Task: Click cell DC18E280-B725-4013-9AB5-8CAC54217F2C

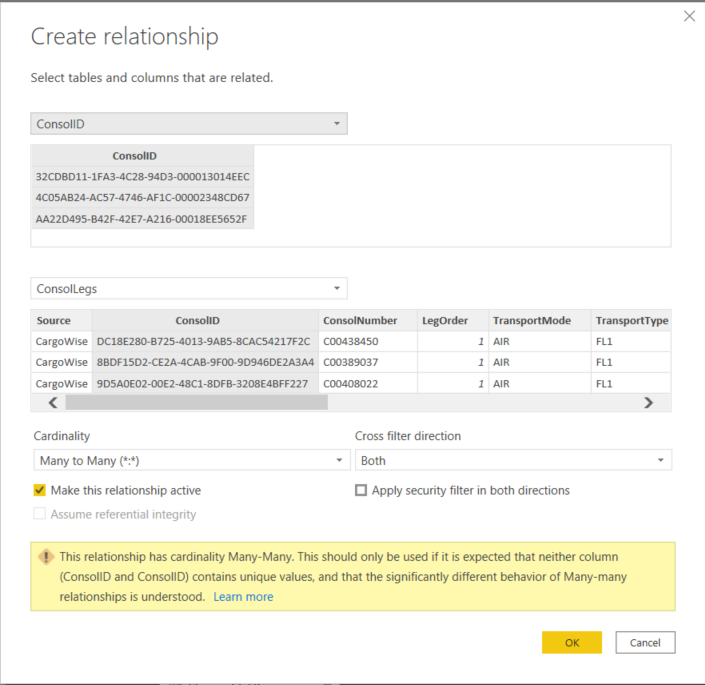Action: pyautogui.click(x=205, y=342)
